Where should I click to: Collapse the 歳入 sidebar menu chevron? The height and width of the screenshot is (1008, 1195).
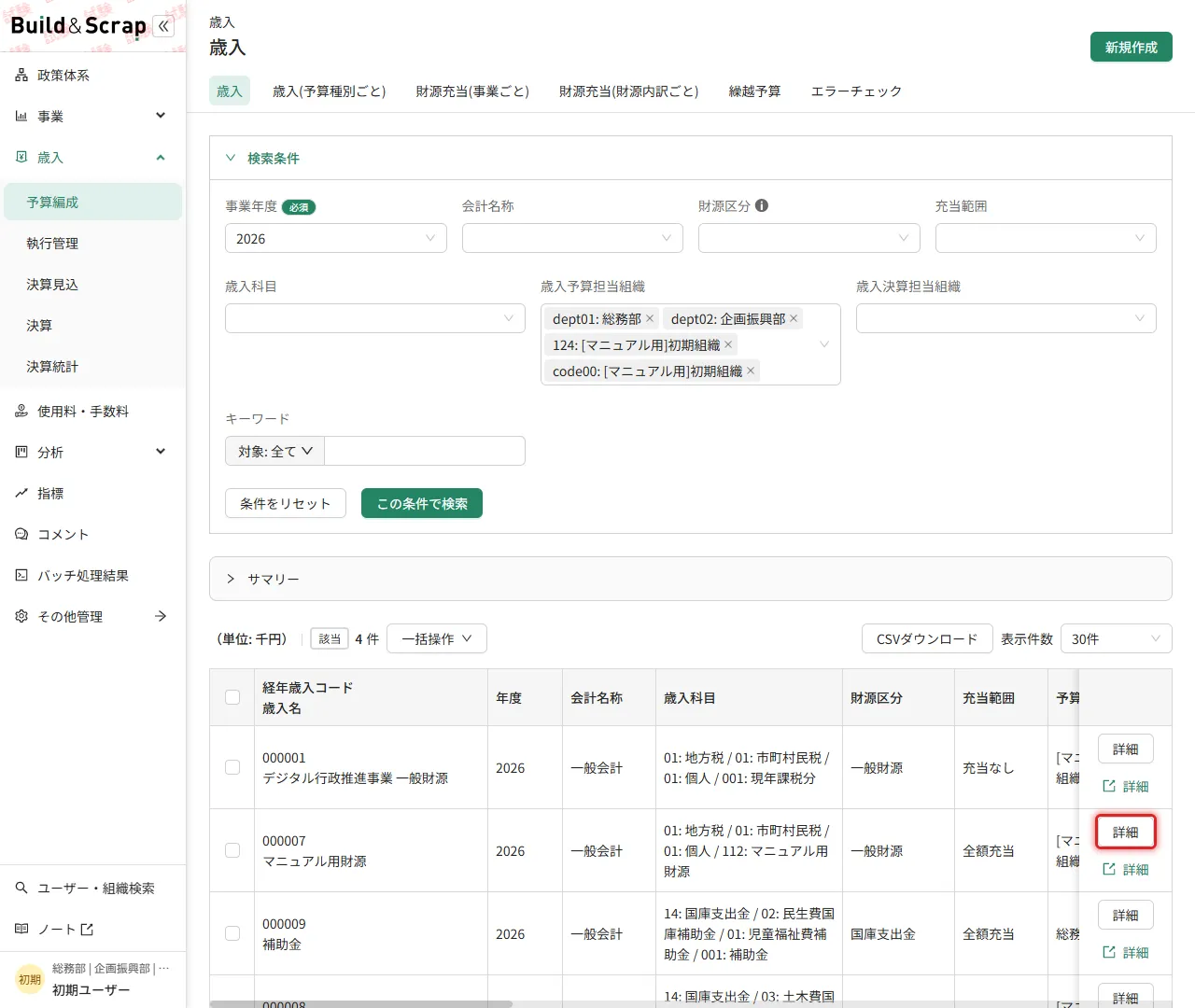pos(161,158)
